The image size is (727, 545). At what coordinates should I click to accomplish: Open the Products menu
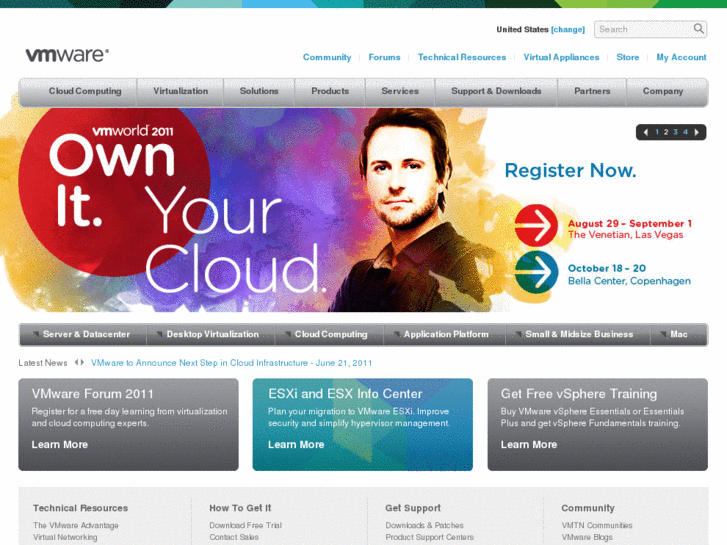point(330,91)
